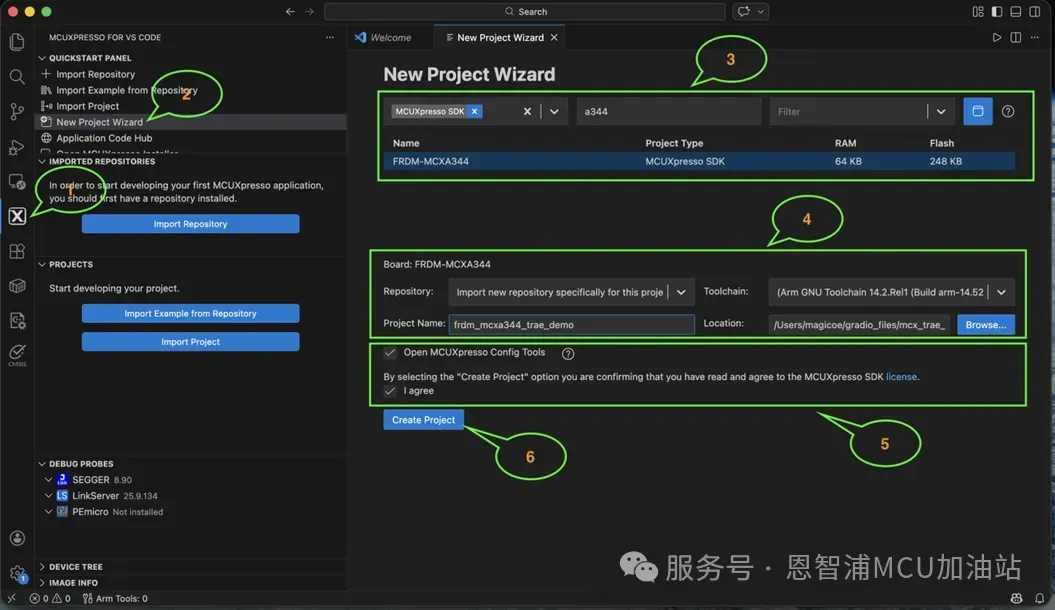Click Import Repository in Quickstart Panel
The image size is (1055, 610).
point(96,74)
